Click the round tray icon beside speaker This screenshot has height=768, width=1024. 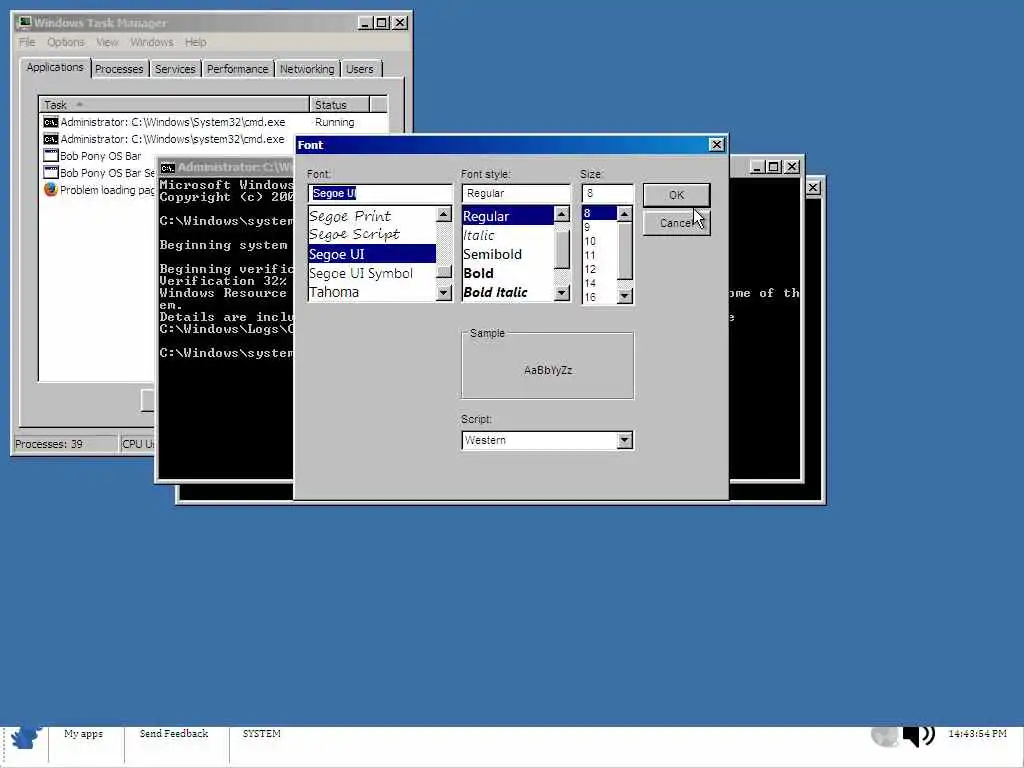(885, 735)
